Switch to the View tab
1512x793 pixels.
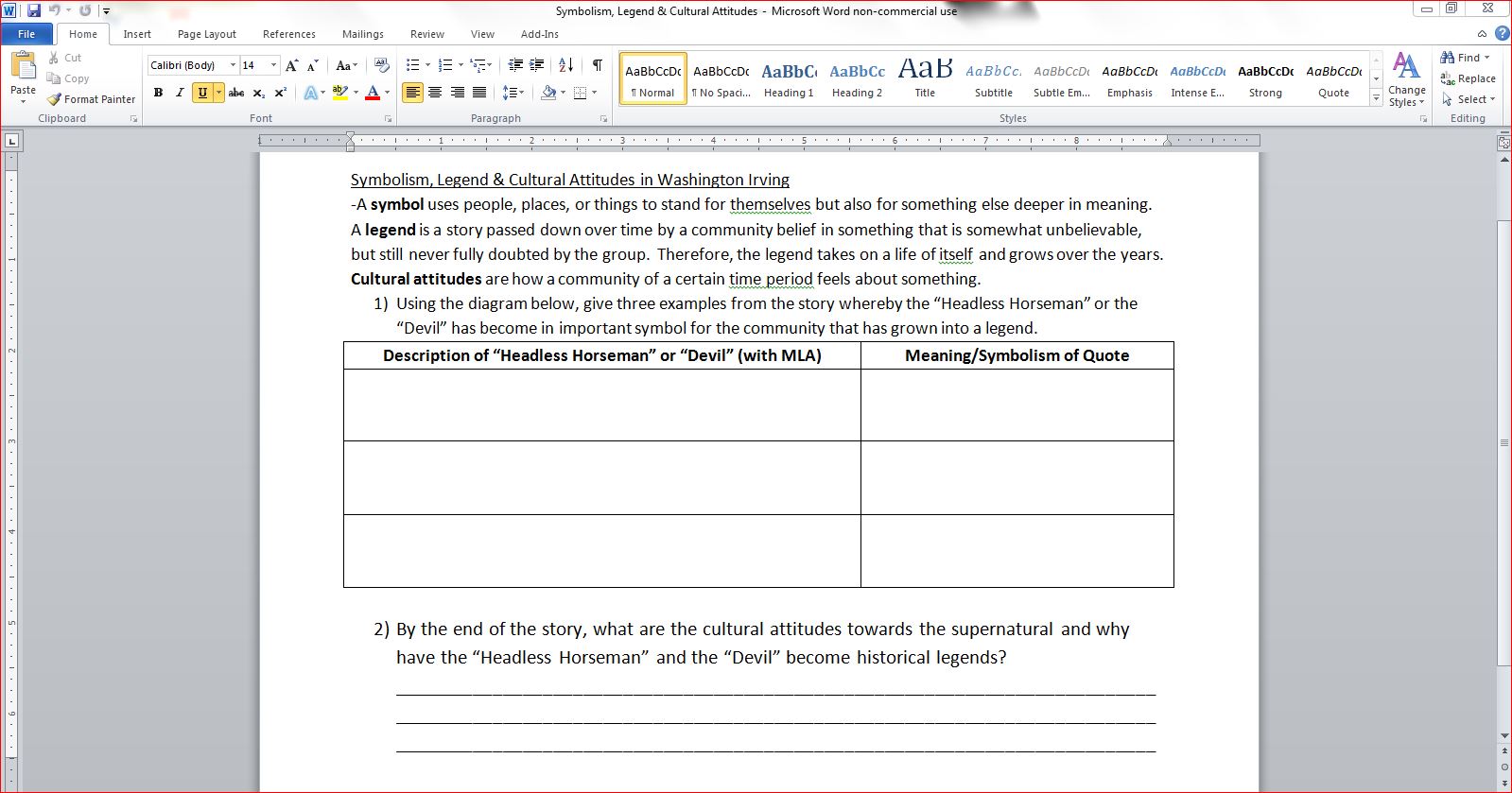point(482,34)
